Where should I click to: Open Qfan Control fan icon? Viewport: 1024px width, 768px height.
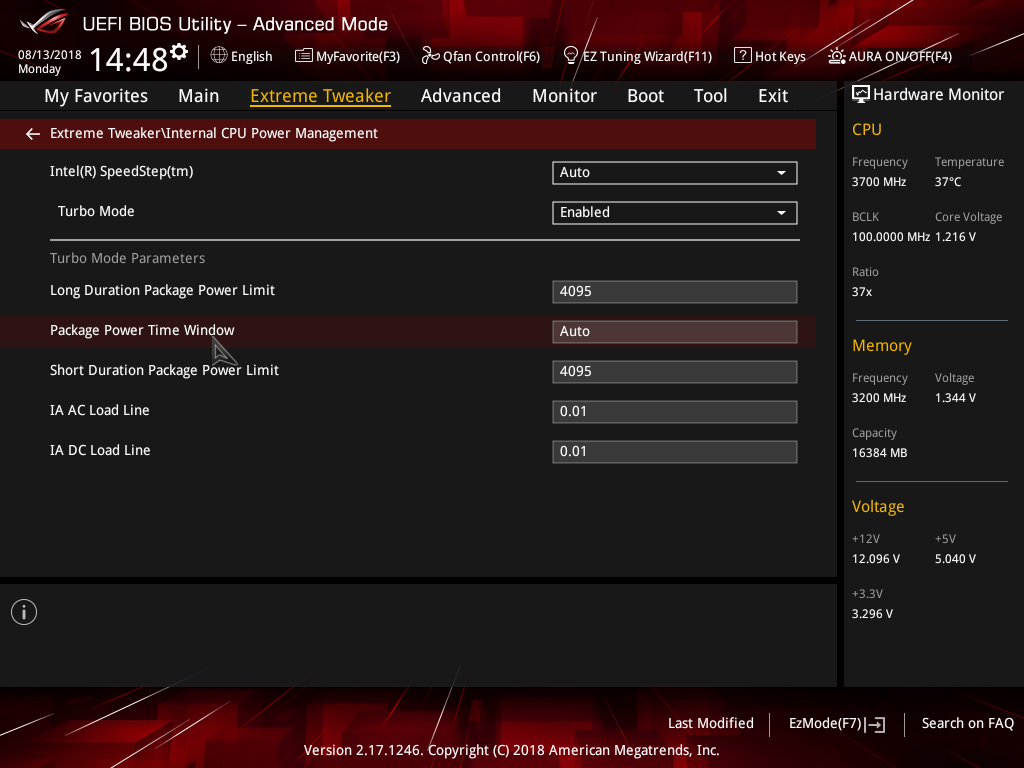(430, 56)
